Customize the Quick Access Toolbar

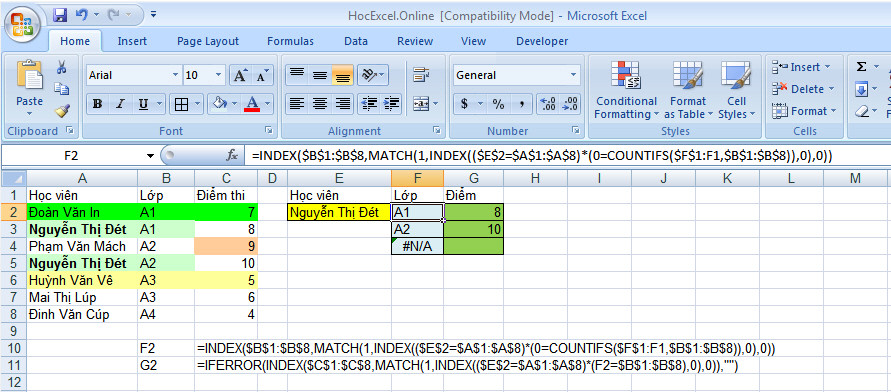pos(154,15)
